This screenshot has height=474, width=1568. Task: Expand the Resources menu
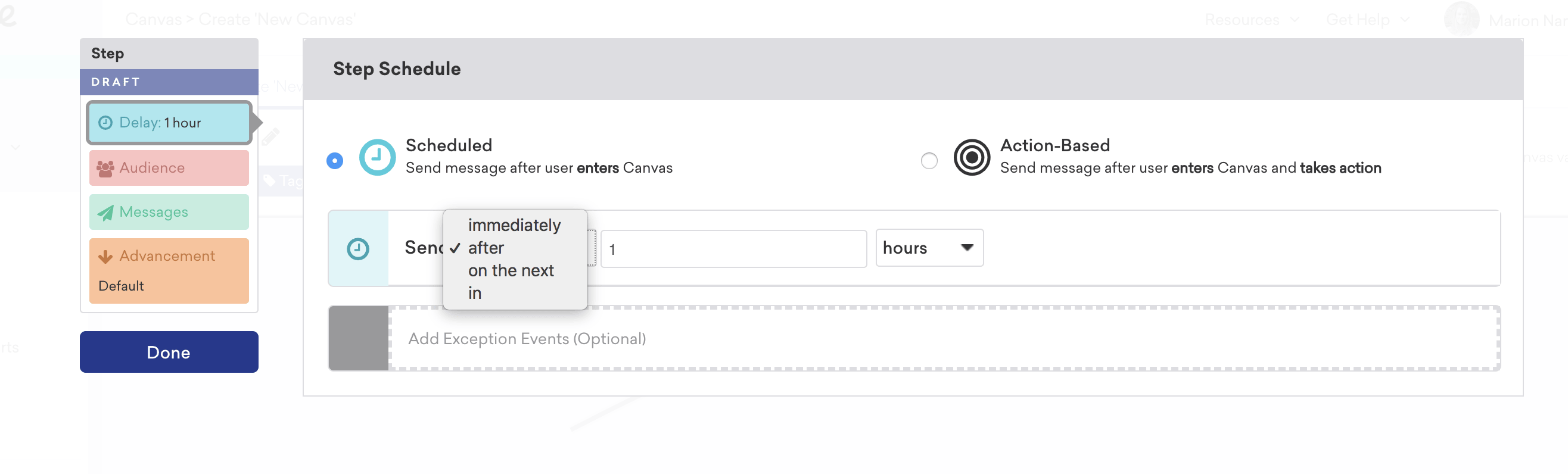(x=1252, y=20)
